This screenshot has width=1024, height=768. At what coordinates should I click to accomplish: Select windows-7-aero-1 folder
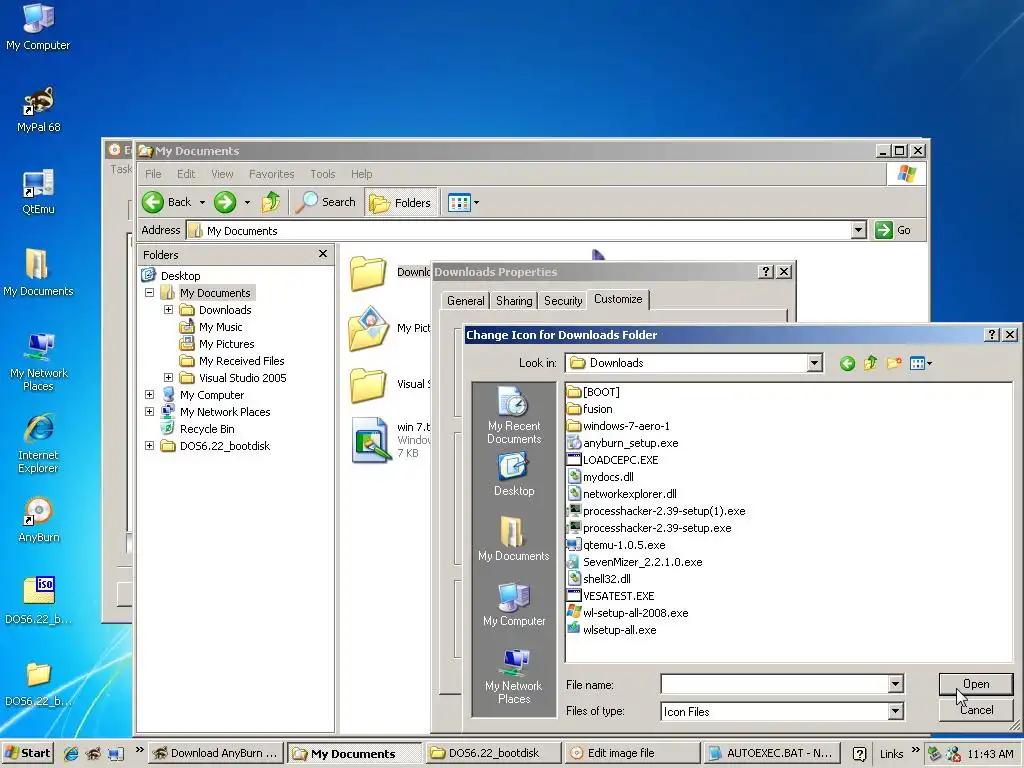point(618,426)
